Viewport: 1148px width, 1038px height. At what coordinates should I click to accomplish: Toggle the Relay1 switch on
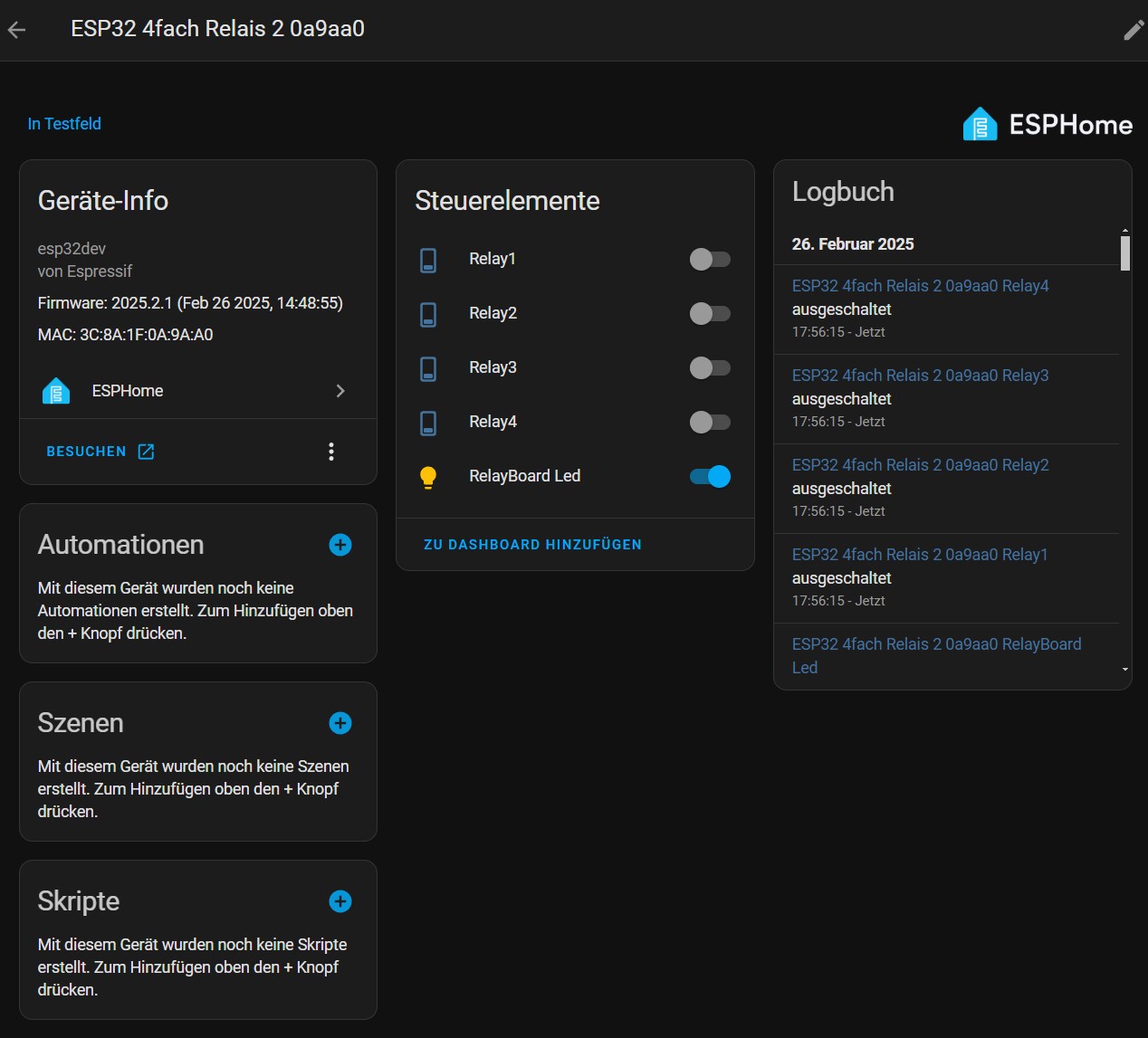pyautogui.click(x=710, y=260)
